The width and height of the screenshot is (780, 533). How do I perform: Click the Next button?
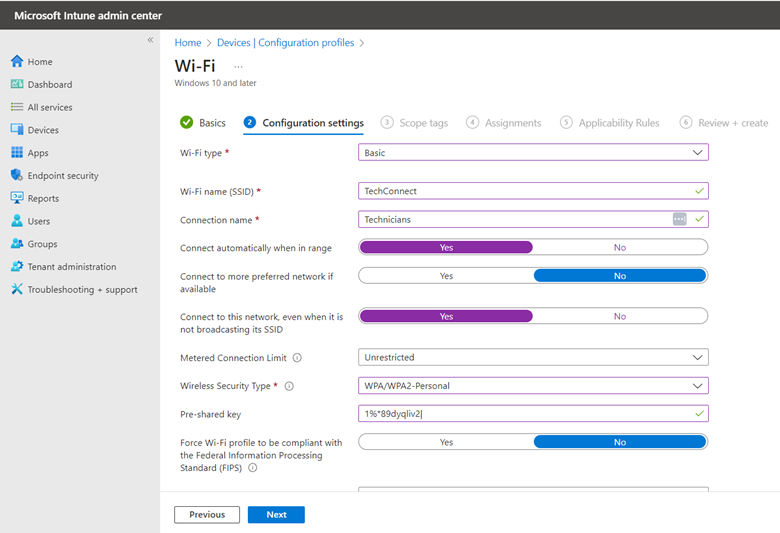coord(276,515)
